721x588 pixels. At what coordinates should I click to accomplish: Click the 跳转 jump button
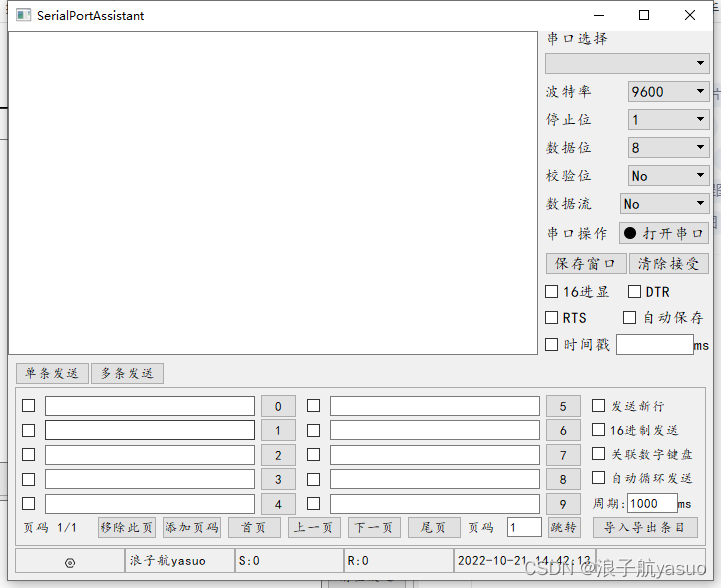tap(564, 527)
